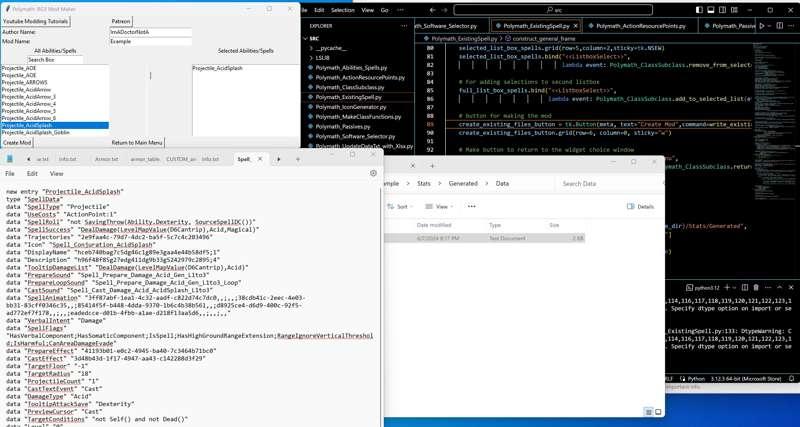This screenshot has height=427, width=800.
Task: Open VS Code Go menu
Action: click(385, 10)
